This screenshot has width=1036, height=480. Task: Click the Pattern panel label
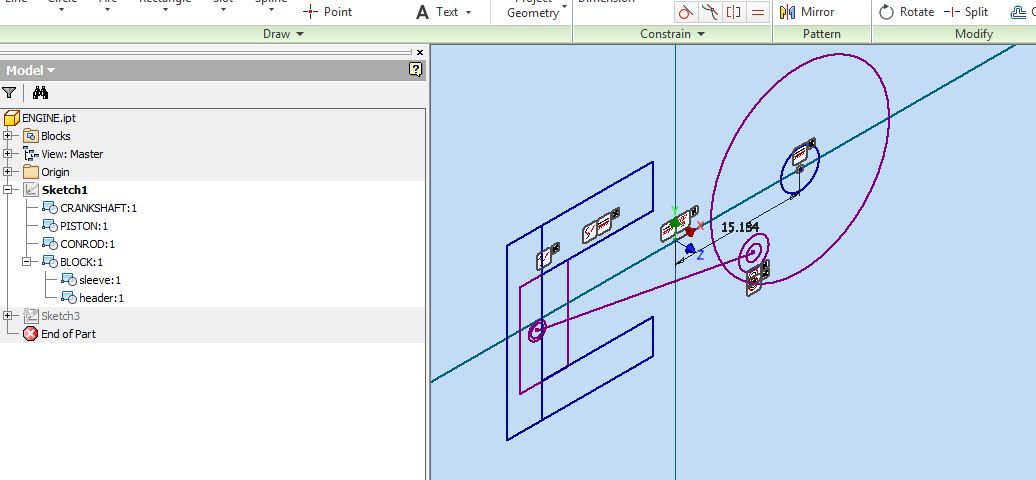pyautogui.click(x=821, y=34)
